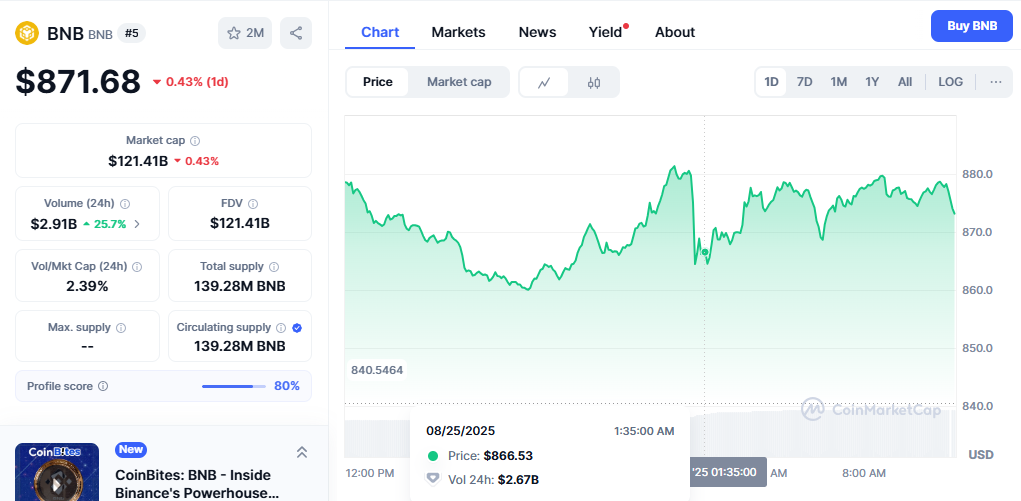This screenshot has height=501, width=1021.
Task: Toggle chart to Market cap view
Action: 459,82
